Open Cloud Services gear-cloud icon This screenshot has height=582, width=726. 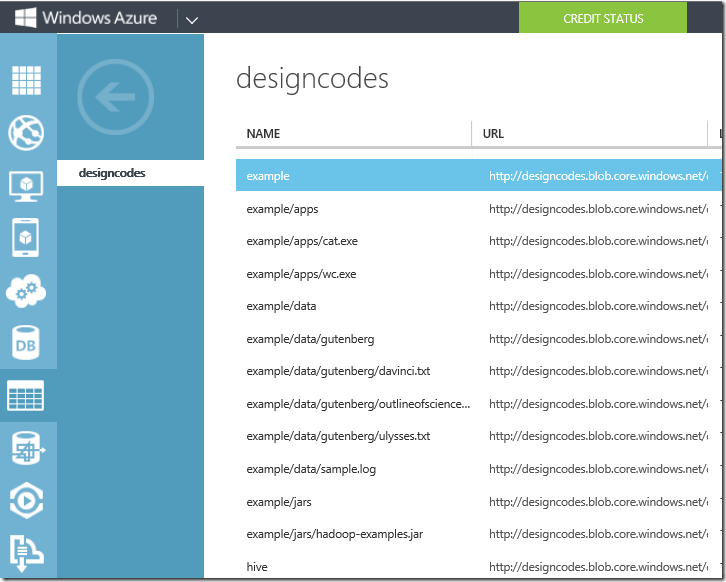[x=26, y=290]
